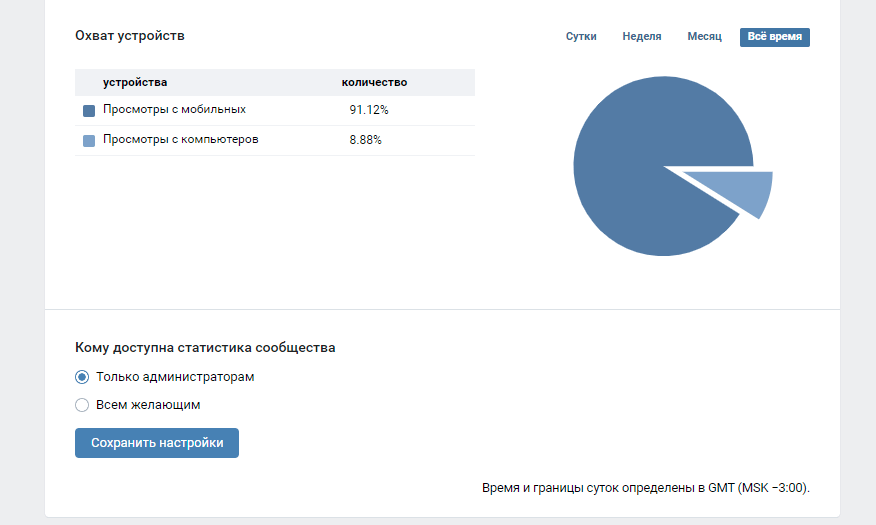Click the 8.88% value
Image resolution: width=876 pixels, height=525 pixels.
pos(365,140)
